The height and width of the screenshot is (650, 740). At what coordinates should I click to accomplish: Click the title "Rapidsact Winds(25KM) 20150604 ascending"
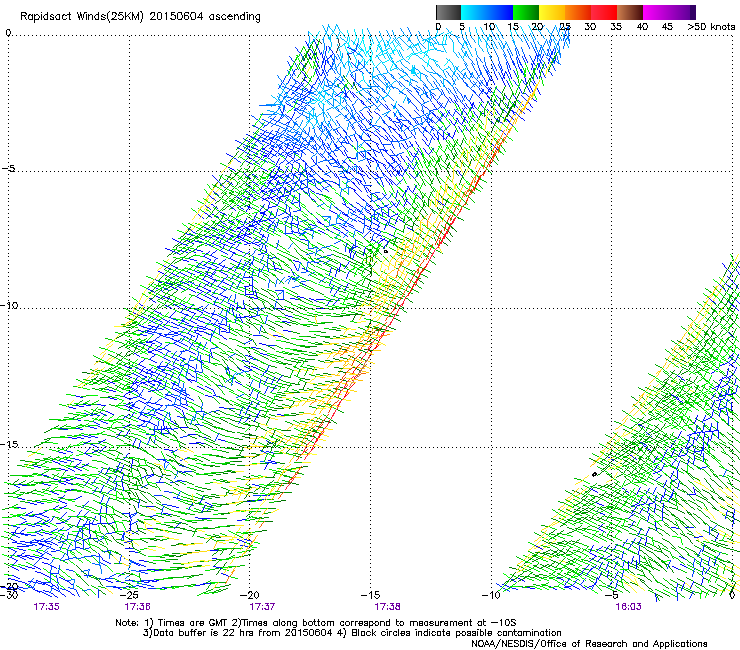pos(140,17)
